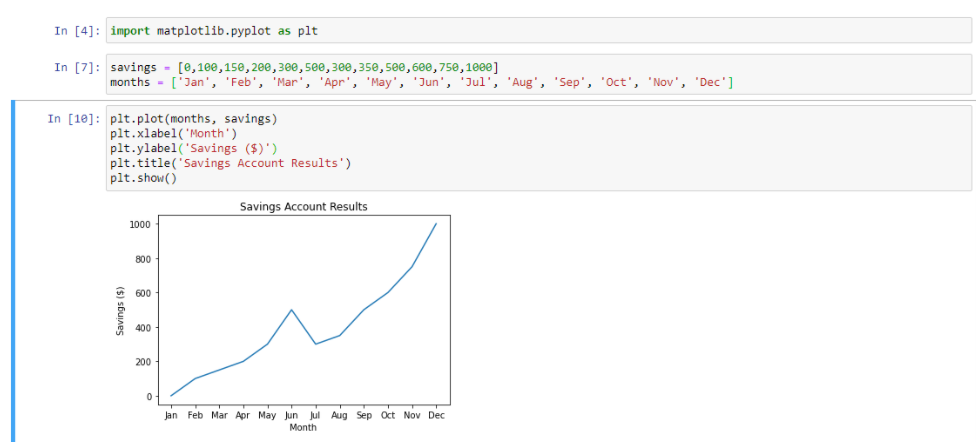976x442 pixels.
Task: Click the plt.show() line in the code
Action: [x=144, y=178]
